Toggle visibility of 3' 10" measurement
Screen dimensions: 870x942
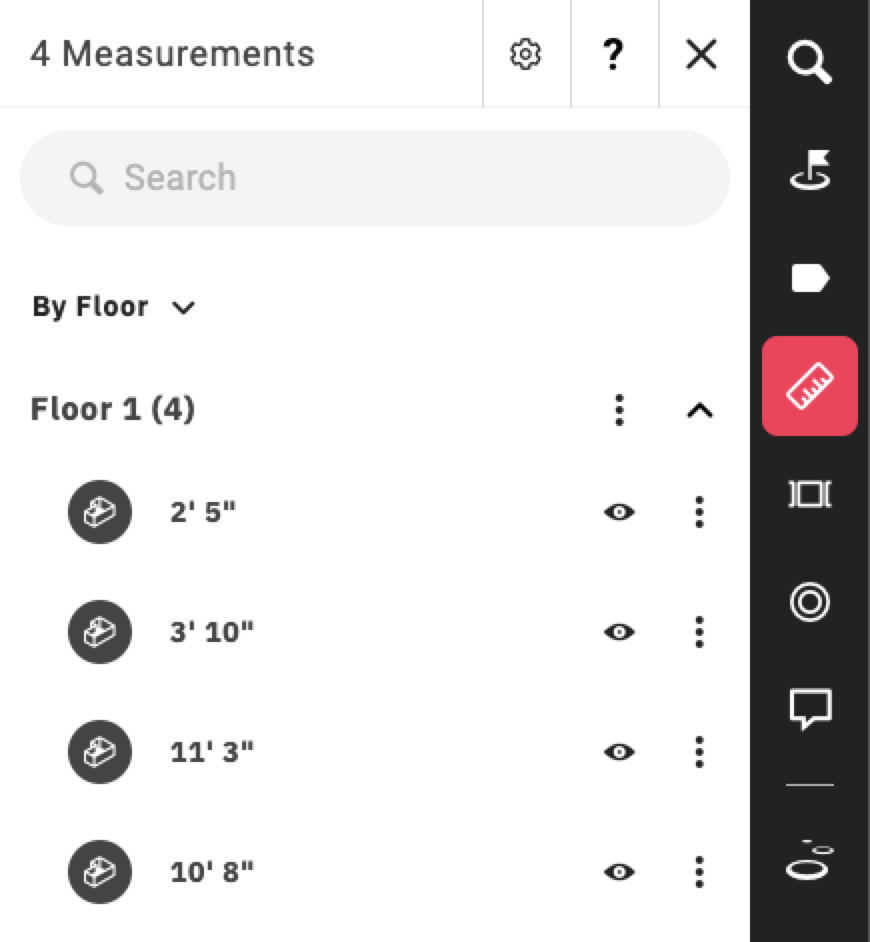click(x=619, y=632)
